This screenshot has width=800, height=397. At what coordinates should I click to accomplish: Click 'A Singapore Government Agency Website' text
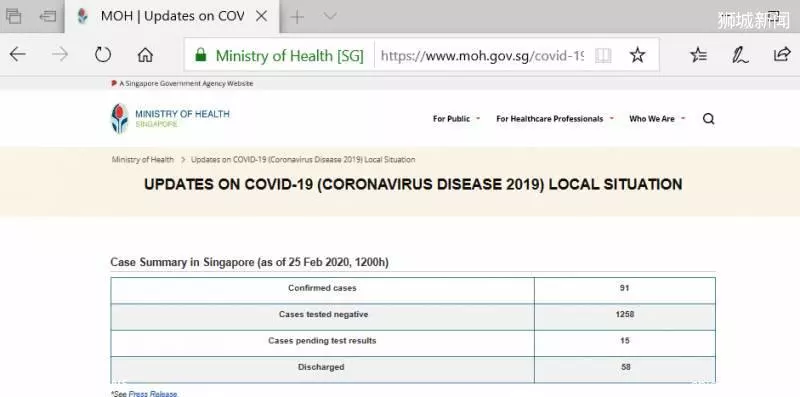tap(186, 83)
